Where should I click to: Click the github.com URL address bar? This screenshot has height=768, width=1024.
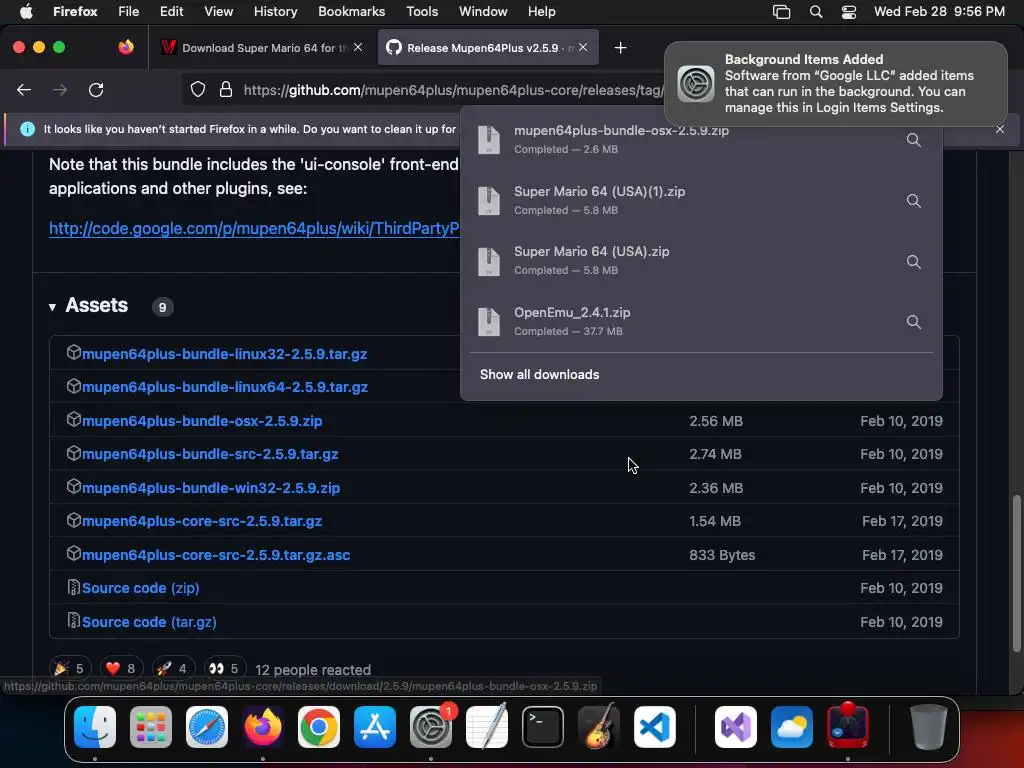(451, 89)
